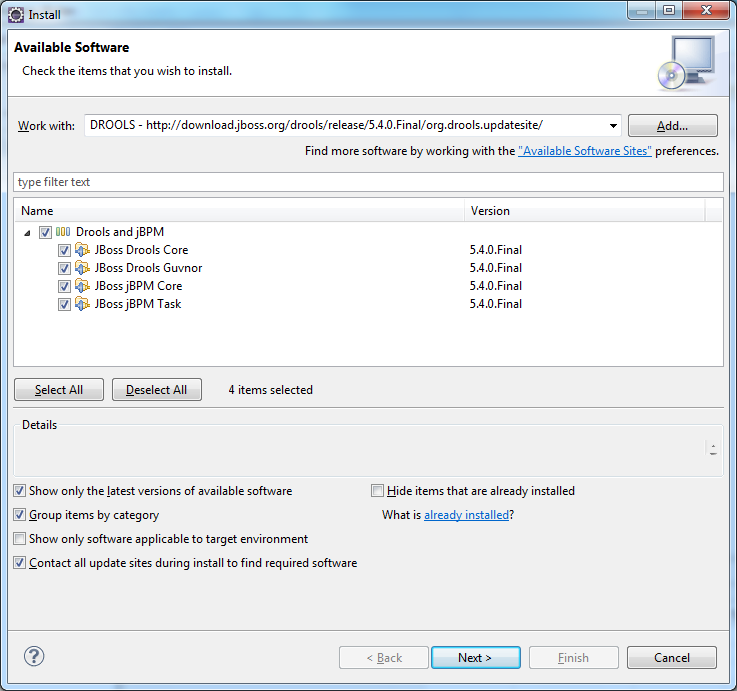Open the Available Software Sites link
Viewport: 737px width, 691px height.
click(585, 151)
